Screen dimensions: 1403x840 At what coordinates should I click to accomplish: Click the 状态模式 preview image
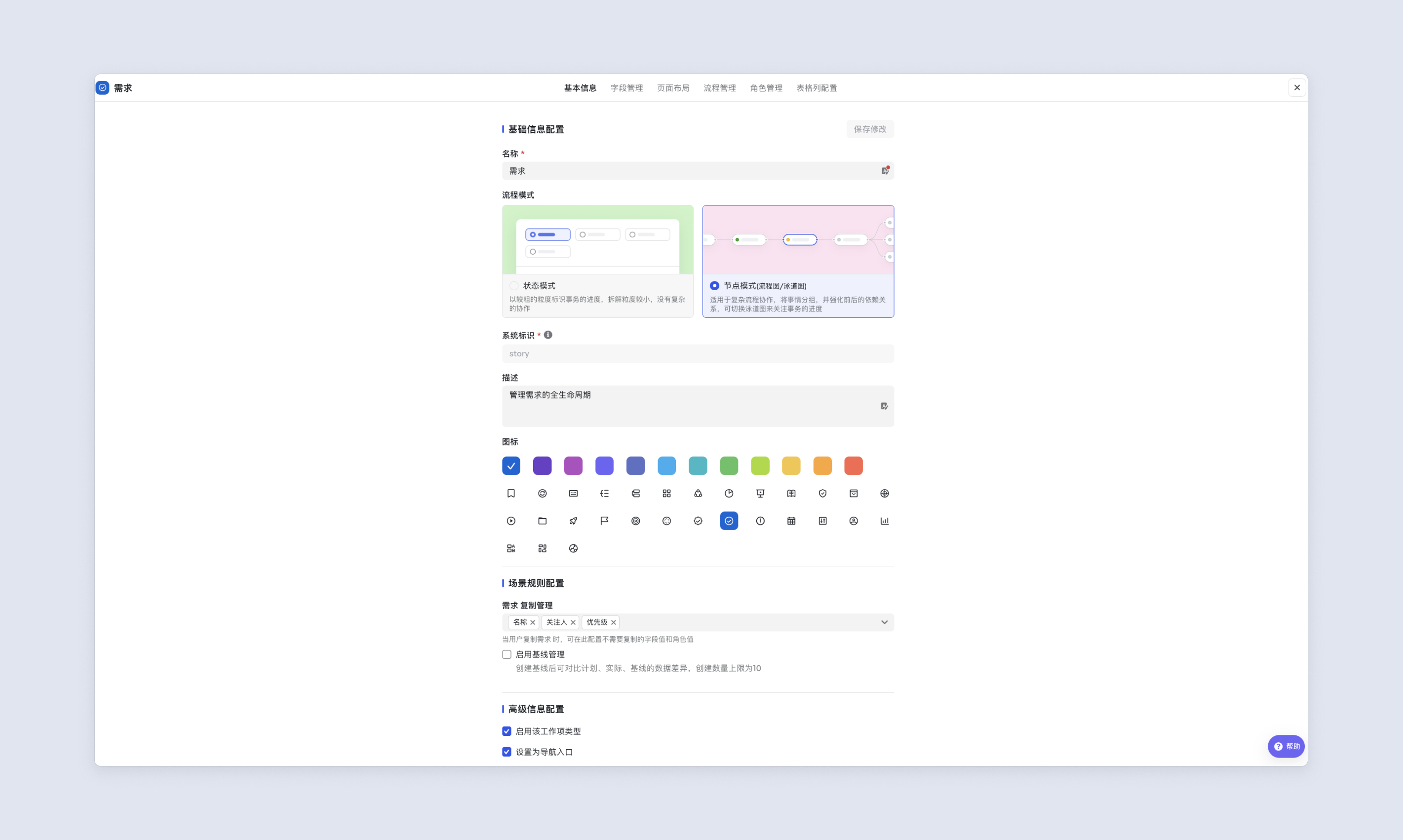597,240
